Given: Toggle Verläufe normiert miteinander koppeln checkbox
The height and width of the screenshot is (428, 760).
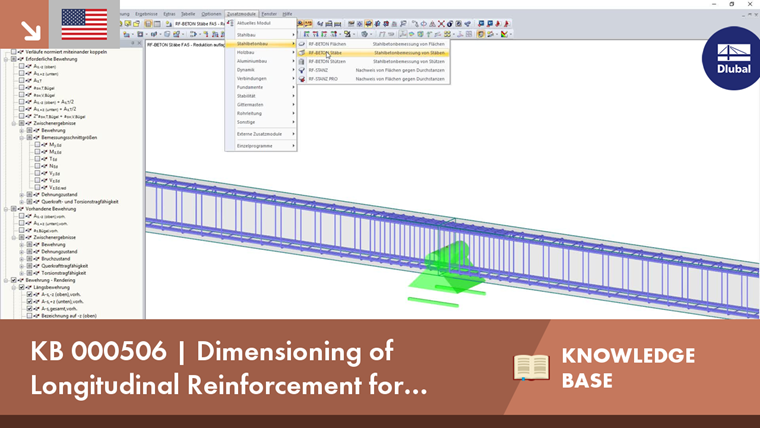Looking at the screenshot, I should pyautogui.click(x=14, y=52).
